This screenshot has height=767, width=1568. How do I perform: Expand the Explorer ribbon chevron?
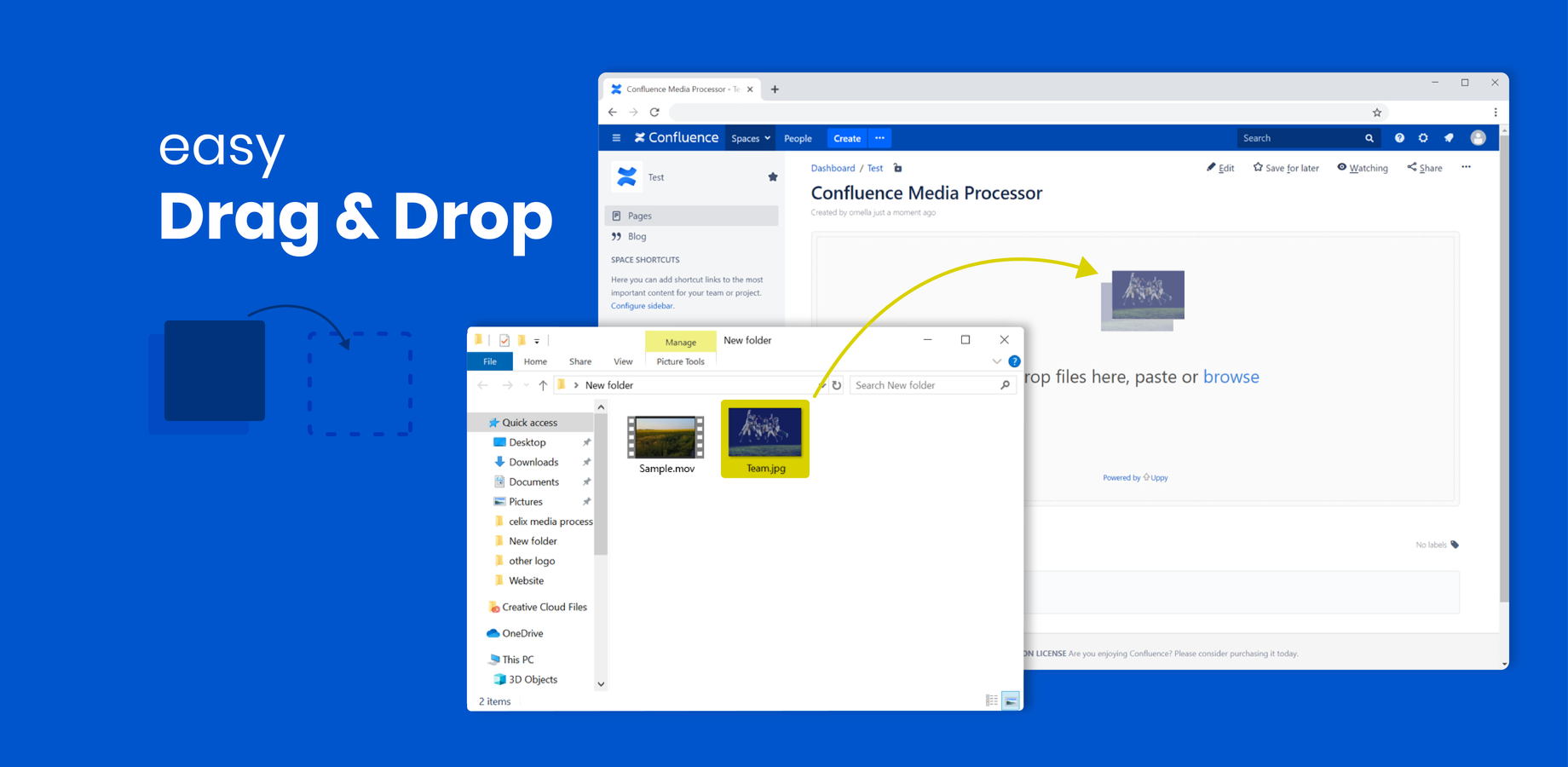point(996,361)
